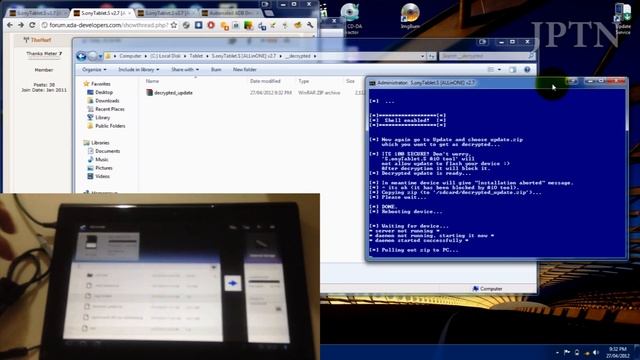This screenshot has width=640, height=360.
Task: Change the view with the view icon
Action: (491, 70)
